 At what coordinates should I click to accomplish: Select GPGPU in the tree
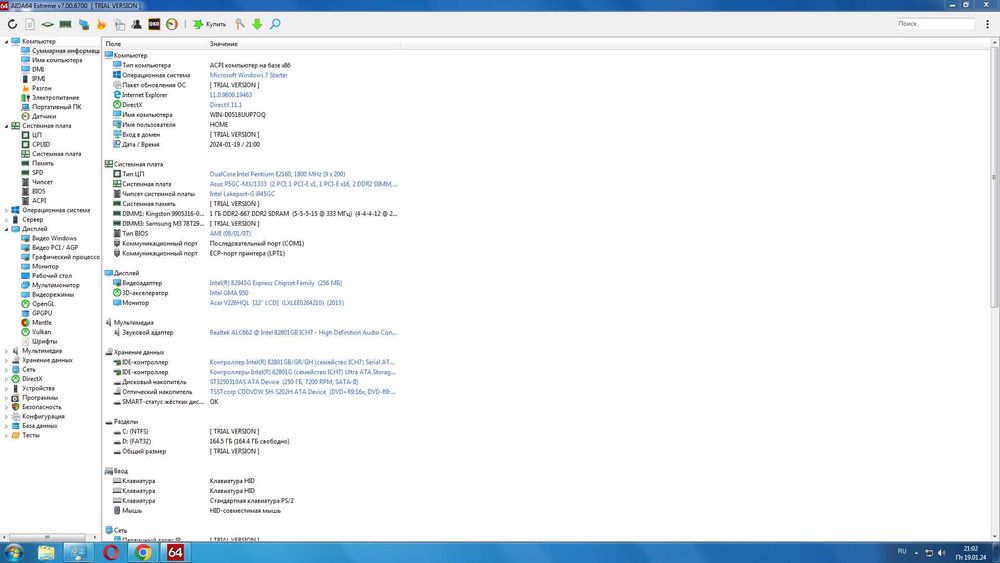pyautogui.click(x=42, y=314)
